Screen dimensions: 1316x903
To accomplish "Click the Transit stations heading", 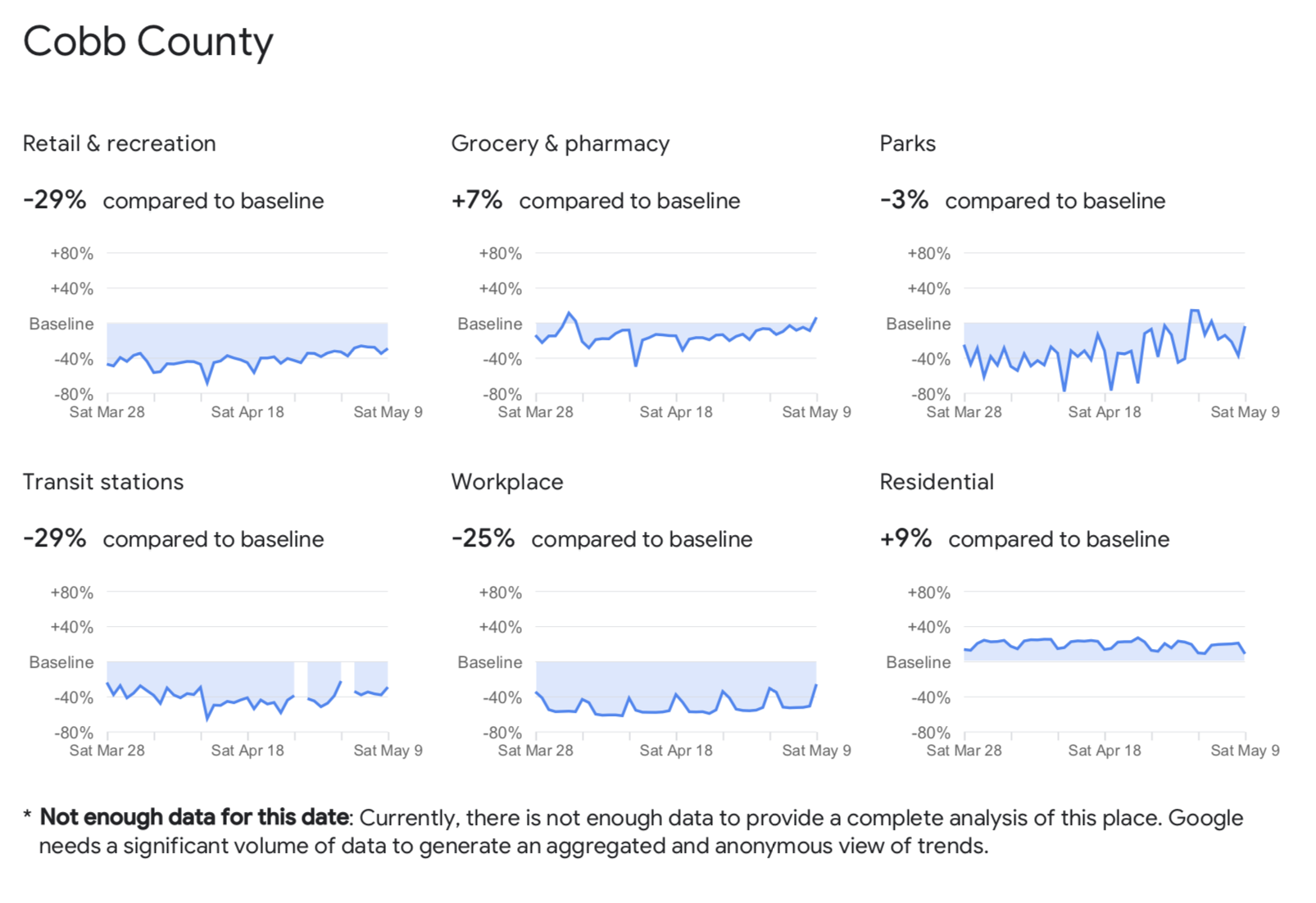I will point(103,482).
